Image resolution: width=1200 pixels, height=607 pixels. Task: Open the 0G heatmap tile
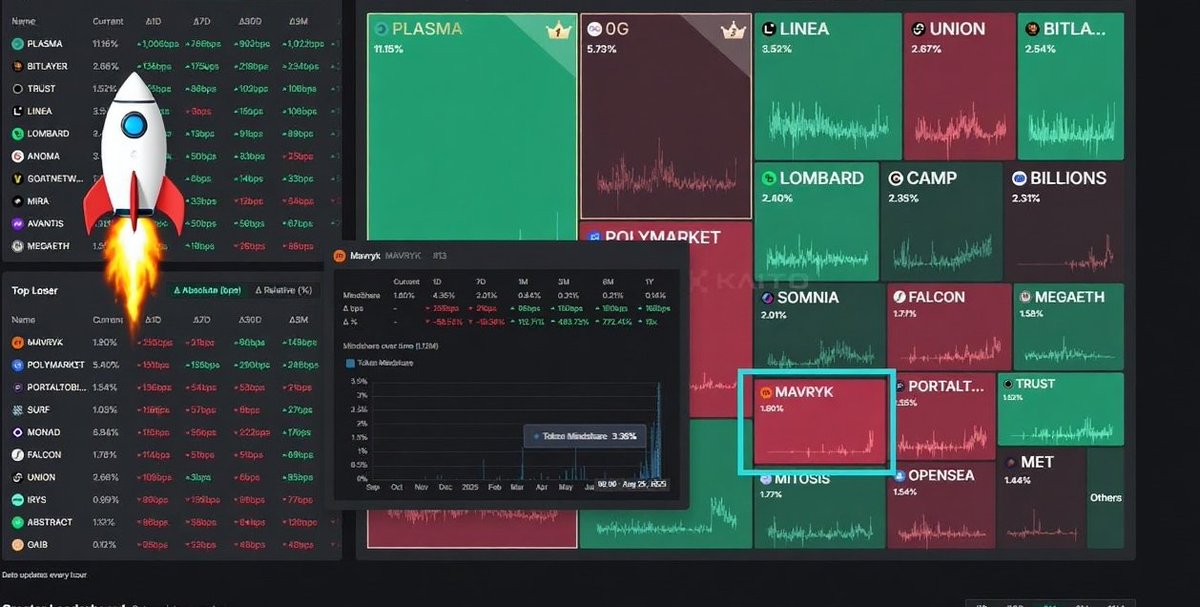[x=666, y=116]
